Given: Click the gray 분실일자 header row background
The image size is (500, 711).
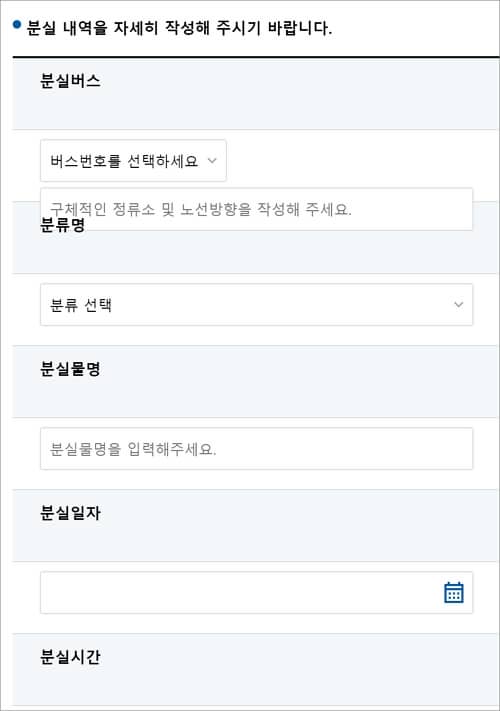Looking at the screenshot, I should (x=256, y=526).
